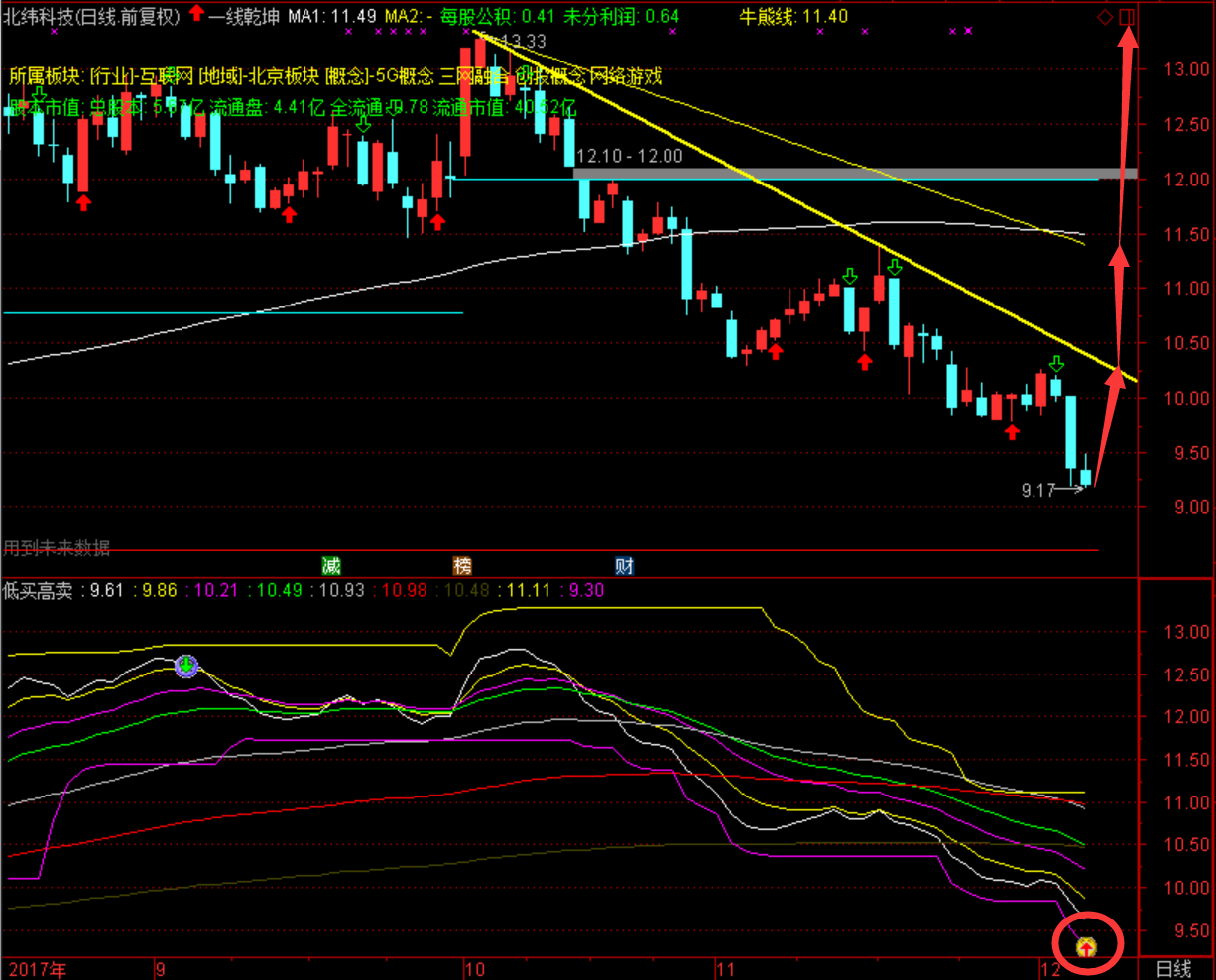Click the white 9.61 indicator value
Image resolution: width=1216 pixels, height=980 pixels.
[x=107, y=591]
